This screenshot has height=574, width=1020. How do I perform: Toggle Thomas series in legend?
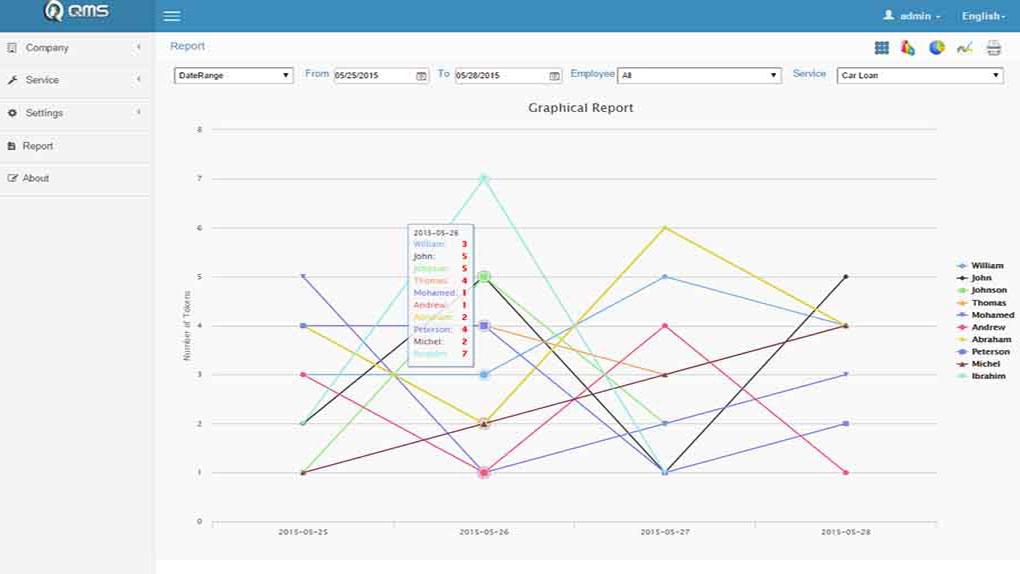click(982, 303)
